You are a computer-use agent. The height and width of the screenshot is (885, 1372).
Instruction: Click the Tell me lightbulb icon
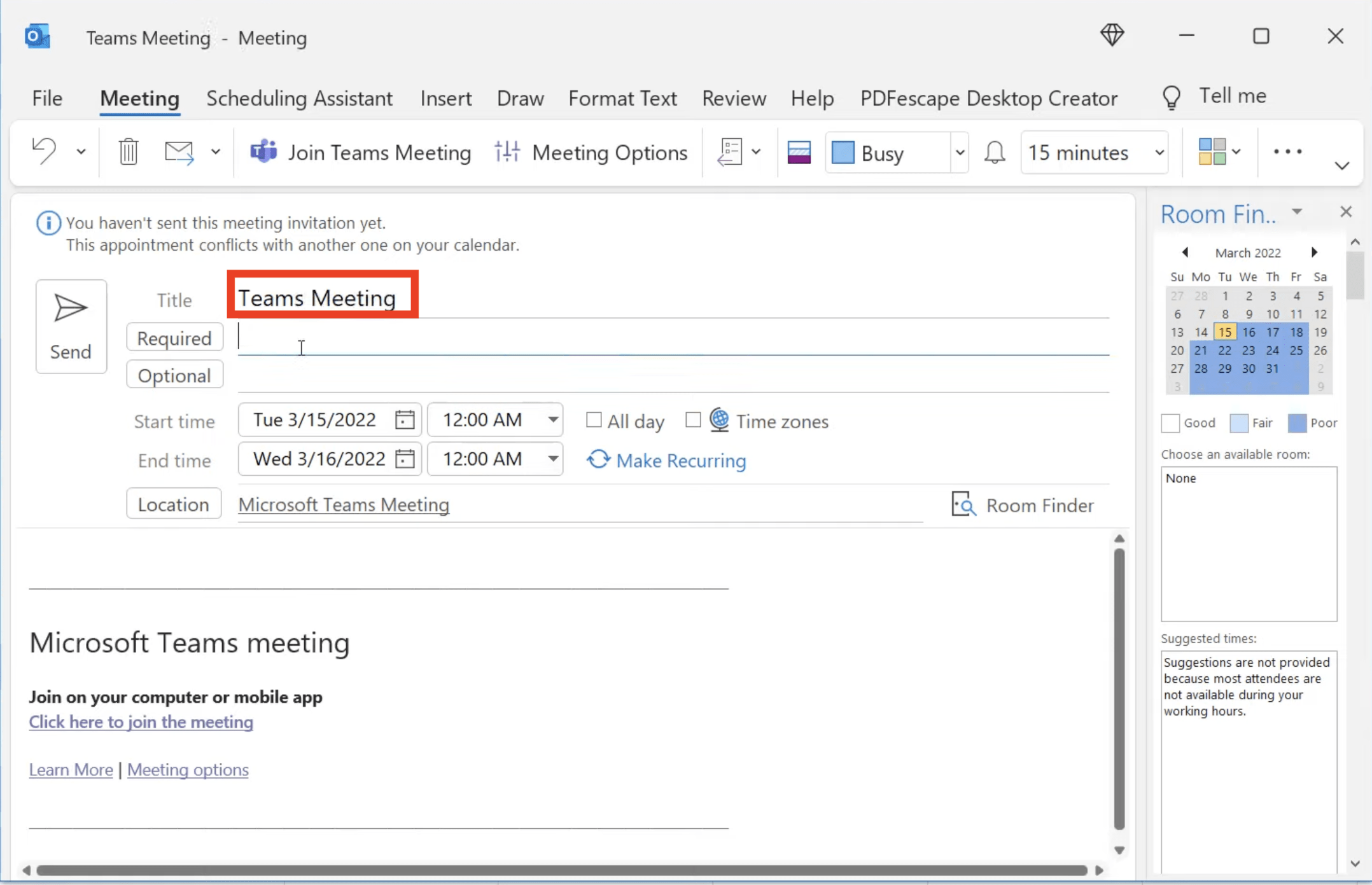pos(1172,97)
